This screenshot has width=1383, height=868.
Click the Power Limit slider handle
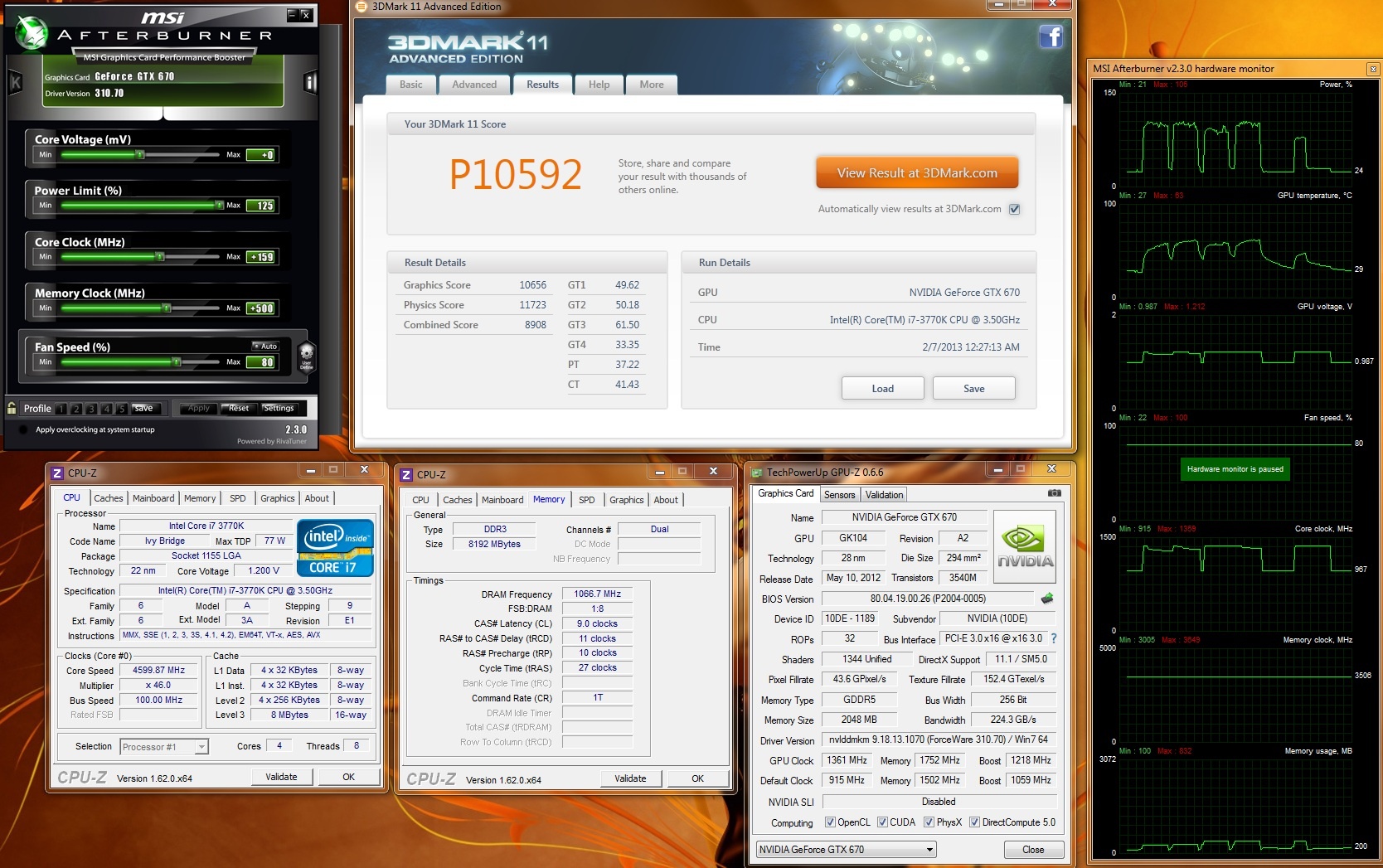[219, 205]
